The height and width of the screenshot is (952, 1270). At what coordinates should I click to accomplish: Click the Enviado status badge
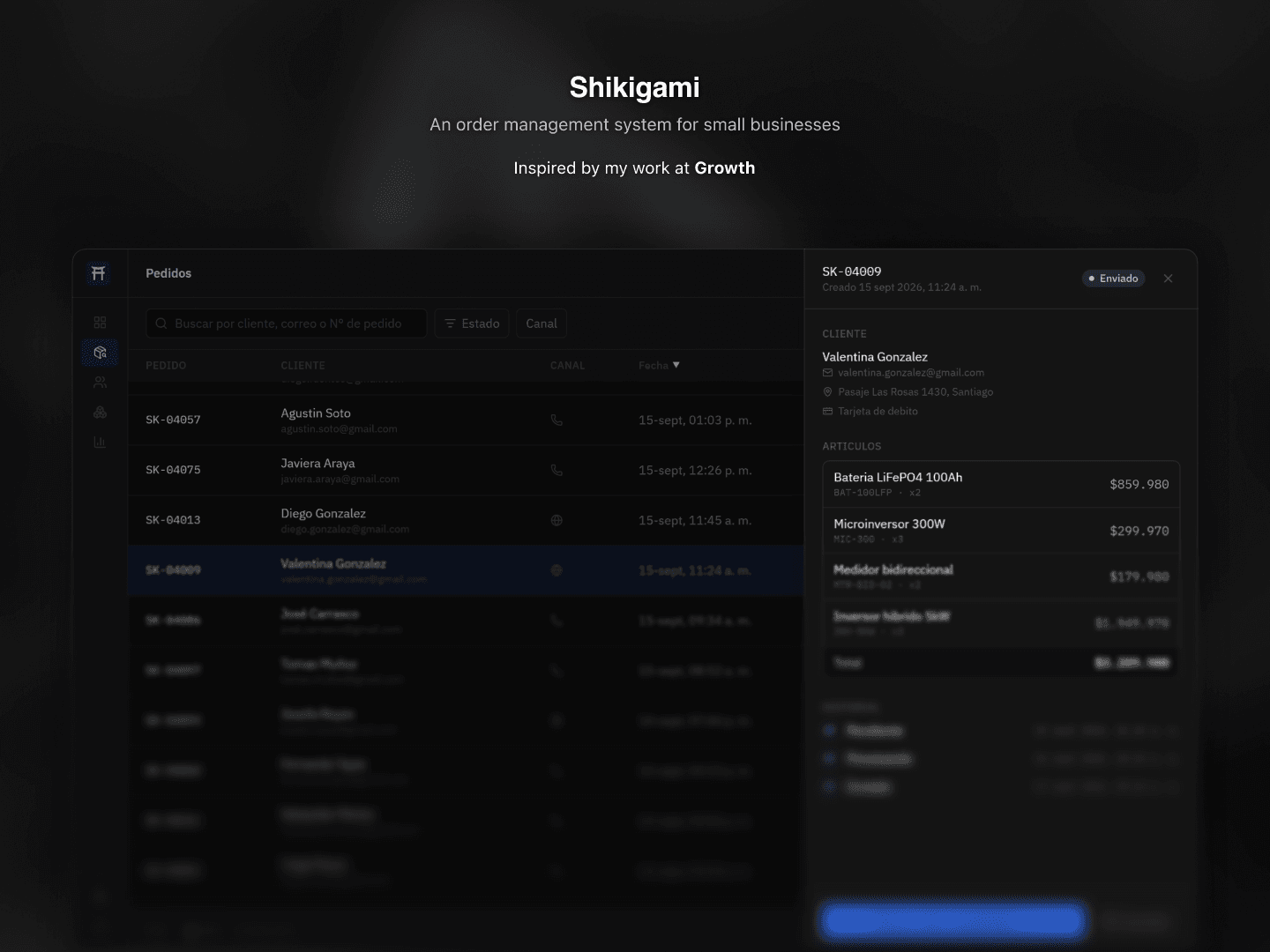pyautogui.click(x=1113, y=279)
